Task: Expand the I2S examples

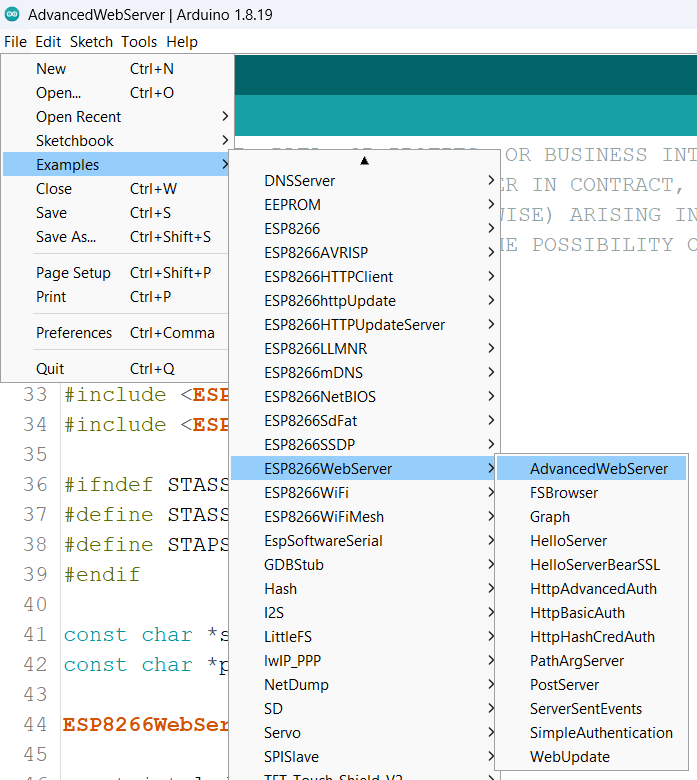Action: 364,612
